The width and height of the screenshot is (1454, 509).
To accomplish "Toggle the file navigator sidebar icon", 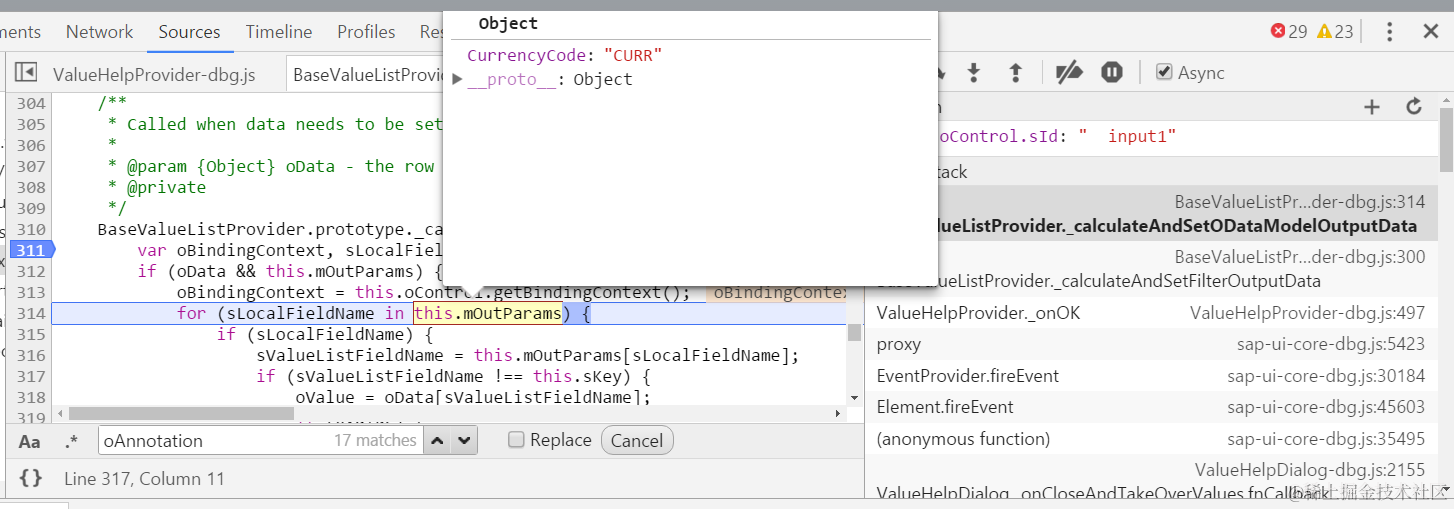I will [x=26, y=73].
